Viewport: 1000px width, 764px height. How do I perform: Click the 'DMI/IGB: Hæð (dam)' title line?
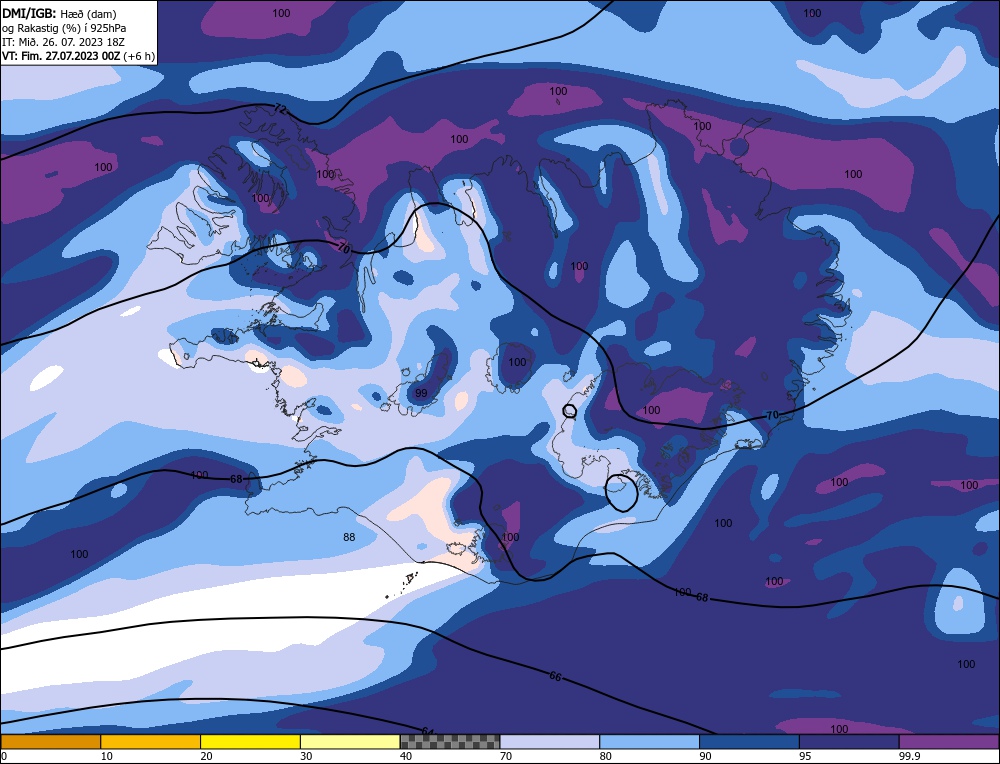59,13
